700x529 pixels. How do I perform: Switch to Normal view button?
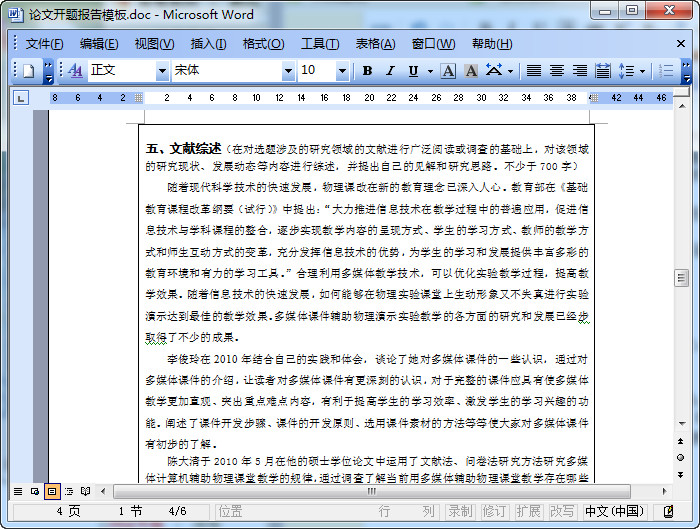(18, 492)
